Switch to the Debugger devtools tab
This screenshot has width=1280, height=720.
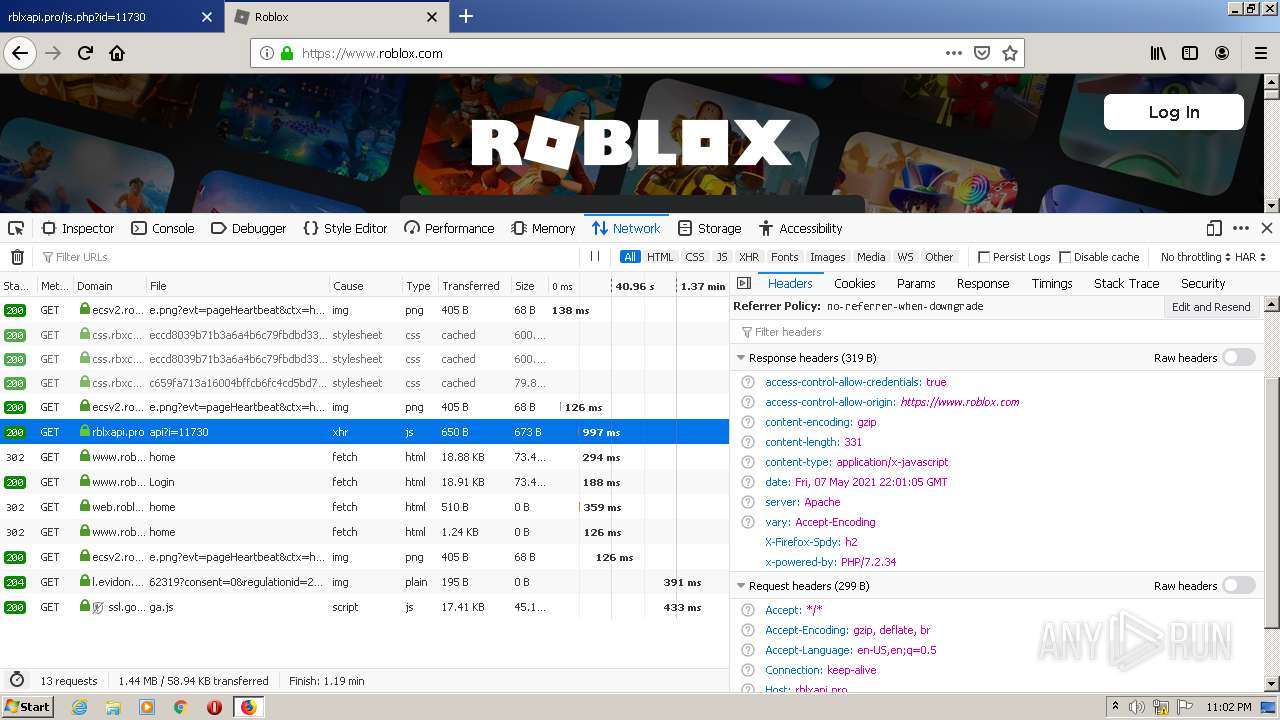point(249,228)
